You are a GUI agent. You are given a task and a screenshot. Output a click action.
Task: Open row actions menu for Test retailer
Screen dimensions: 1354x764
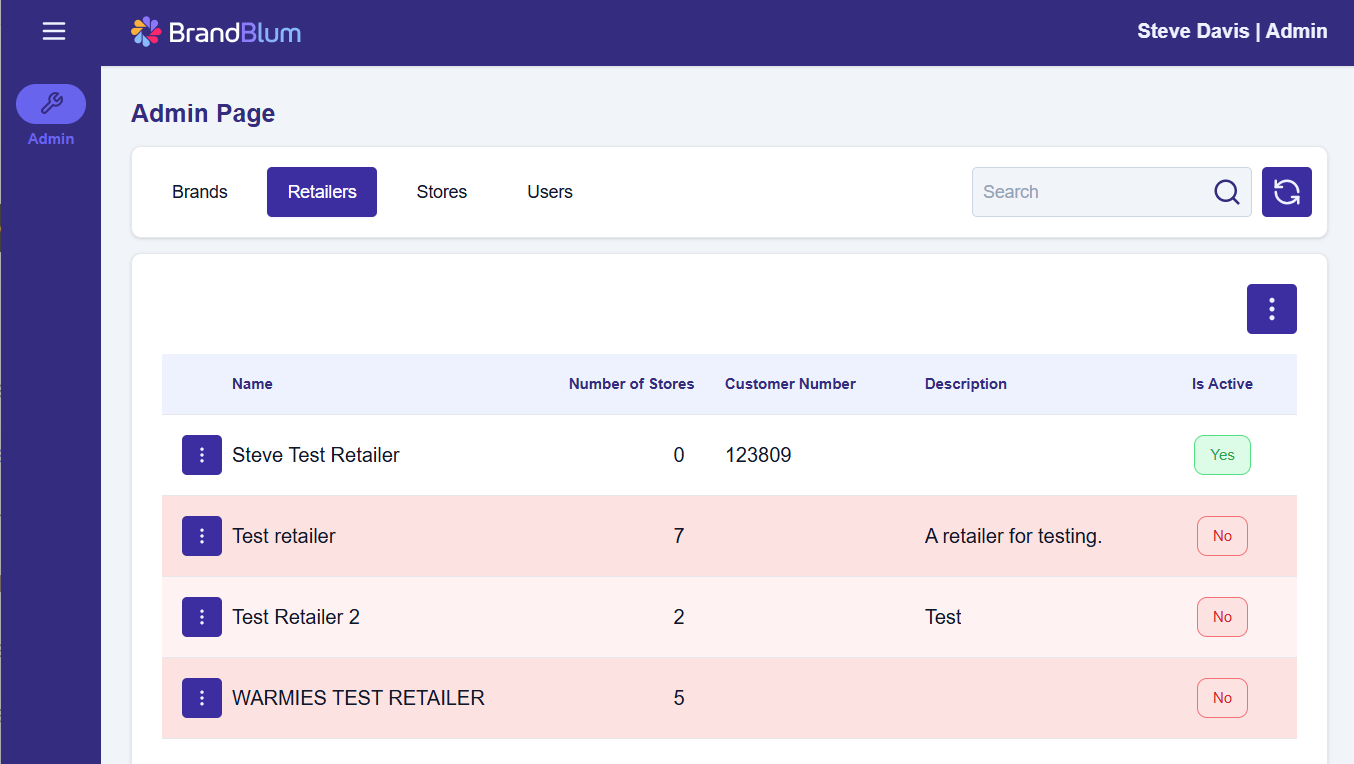point(202,536)
